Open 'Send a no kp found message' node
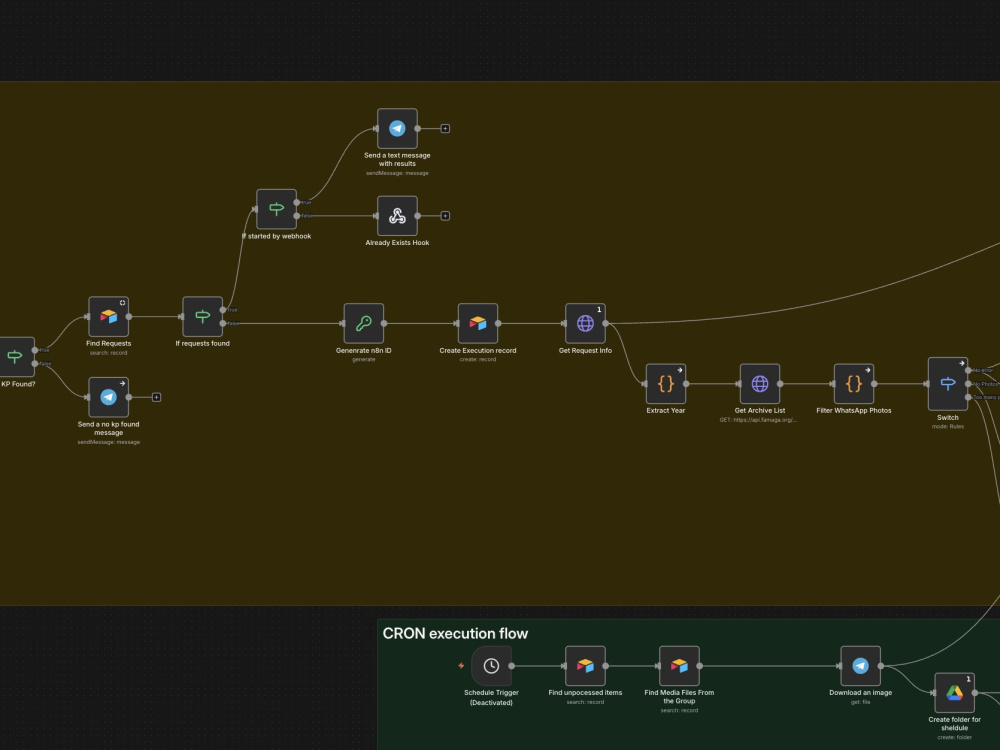The height and width of the screenshot is (750, 1000). click(108, 397)
